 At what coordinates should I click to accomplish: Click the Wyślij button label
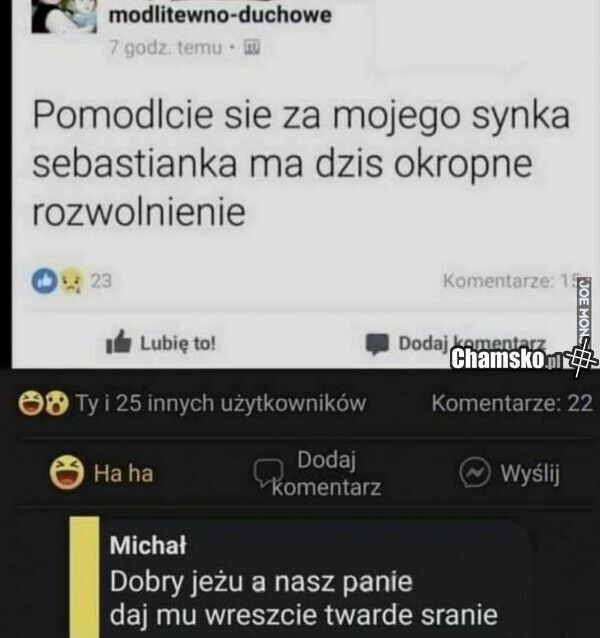(530, 473)
